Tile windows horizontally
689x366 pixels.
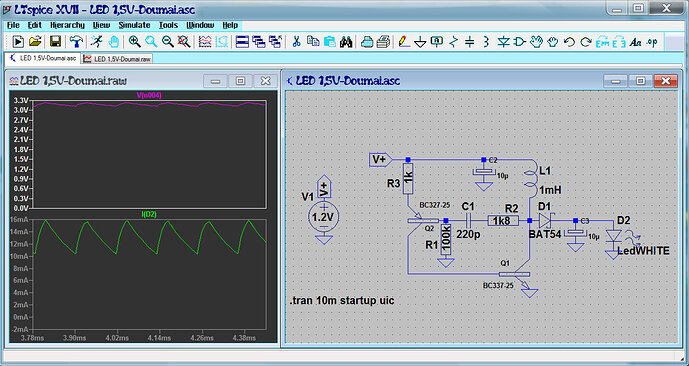tap(242, 42)
